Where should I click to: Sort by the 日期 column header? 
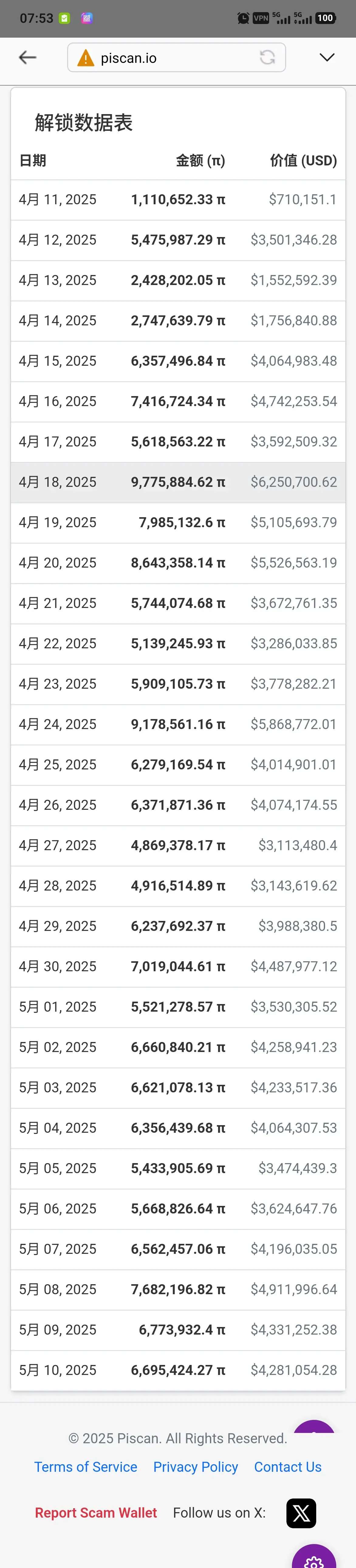tap(33, 160)
